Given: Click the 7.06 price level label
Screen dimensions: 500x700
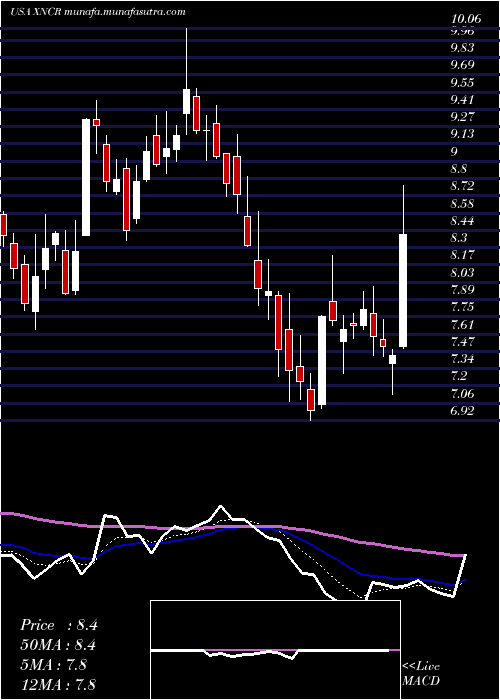Looking at the screenshot, I should (x=462, y=394).
